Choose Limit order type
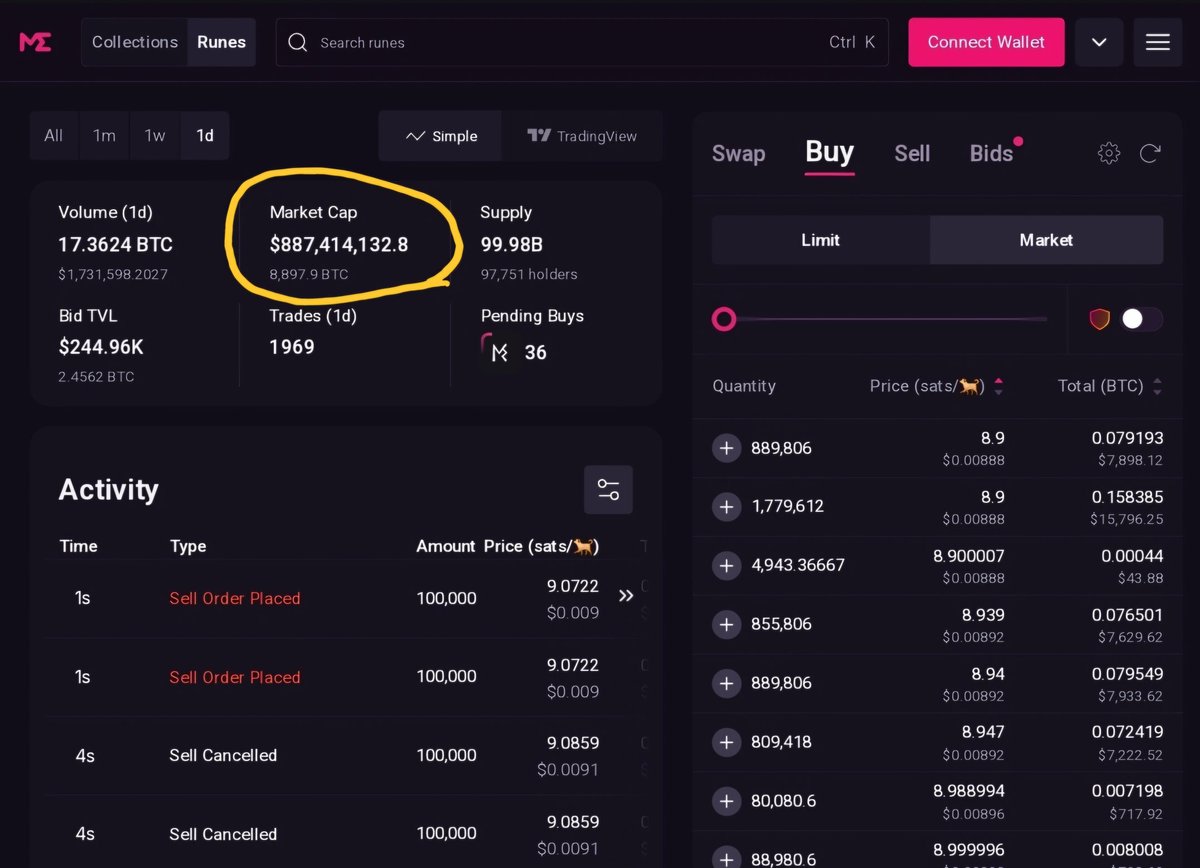The height and width of the screenshot is (868, 1200). point(820,240)
